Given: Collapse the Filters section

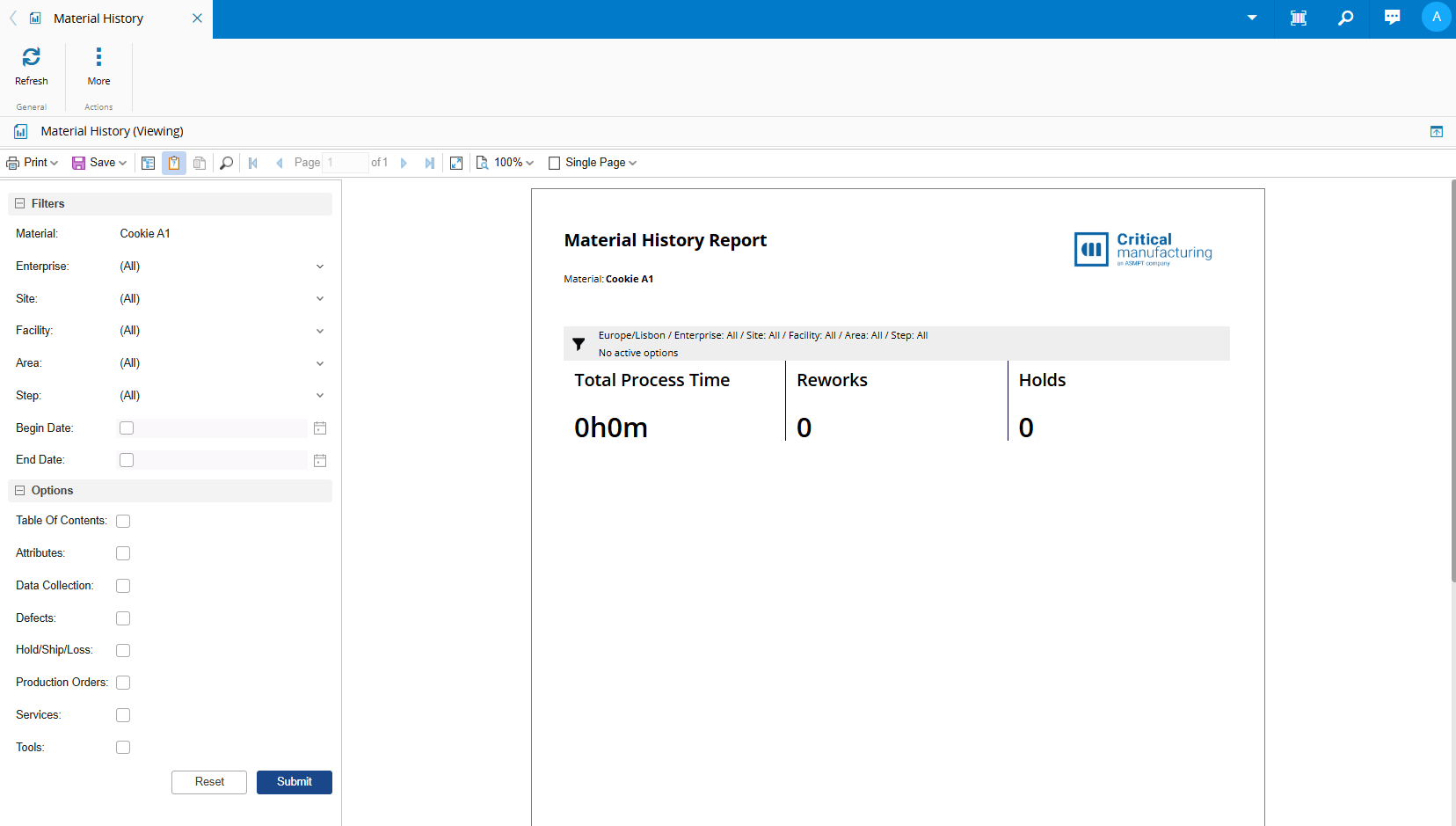Looking at the screenshot, I should pyautogui.click(x=20, y=203).
